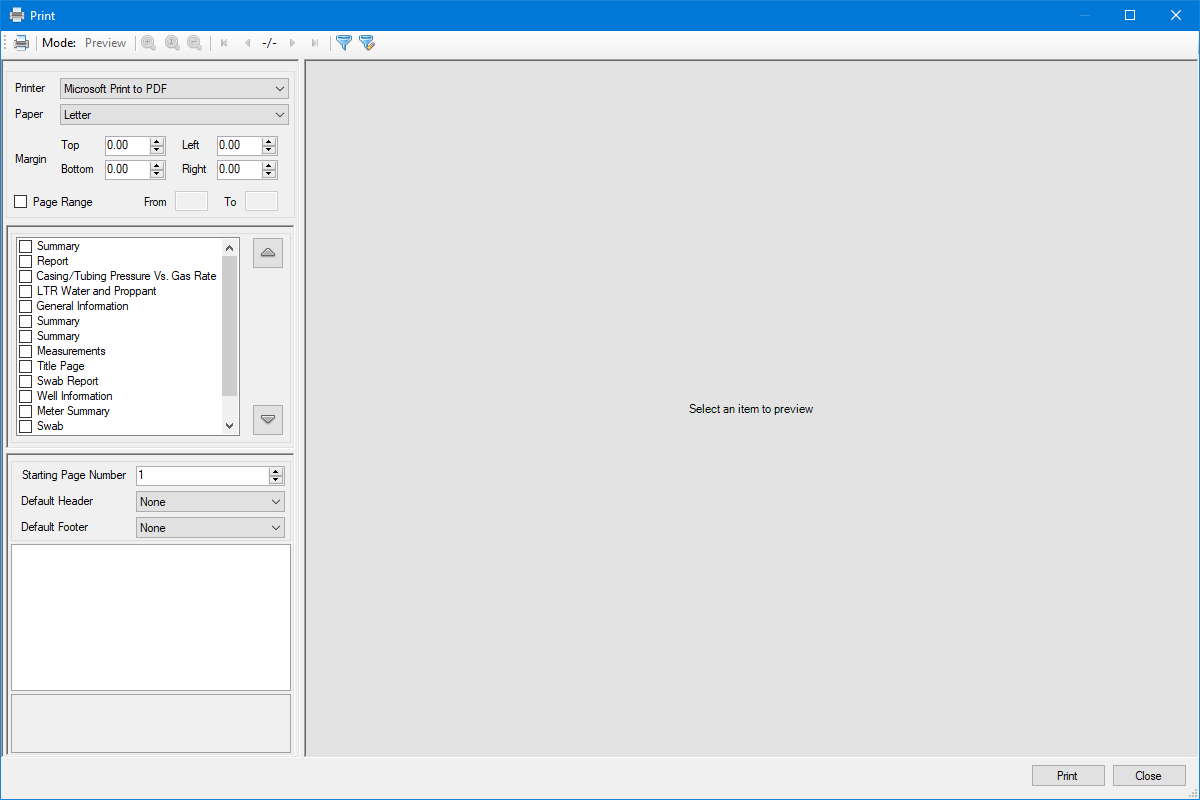Screen dimensions: 1200x800
Task: Click the page range From field
Action: coord(191,202)
